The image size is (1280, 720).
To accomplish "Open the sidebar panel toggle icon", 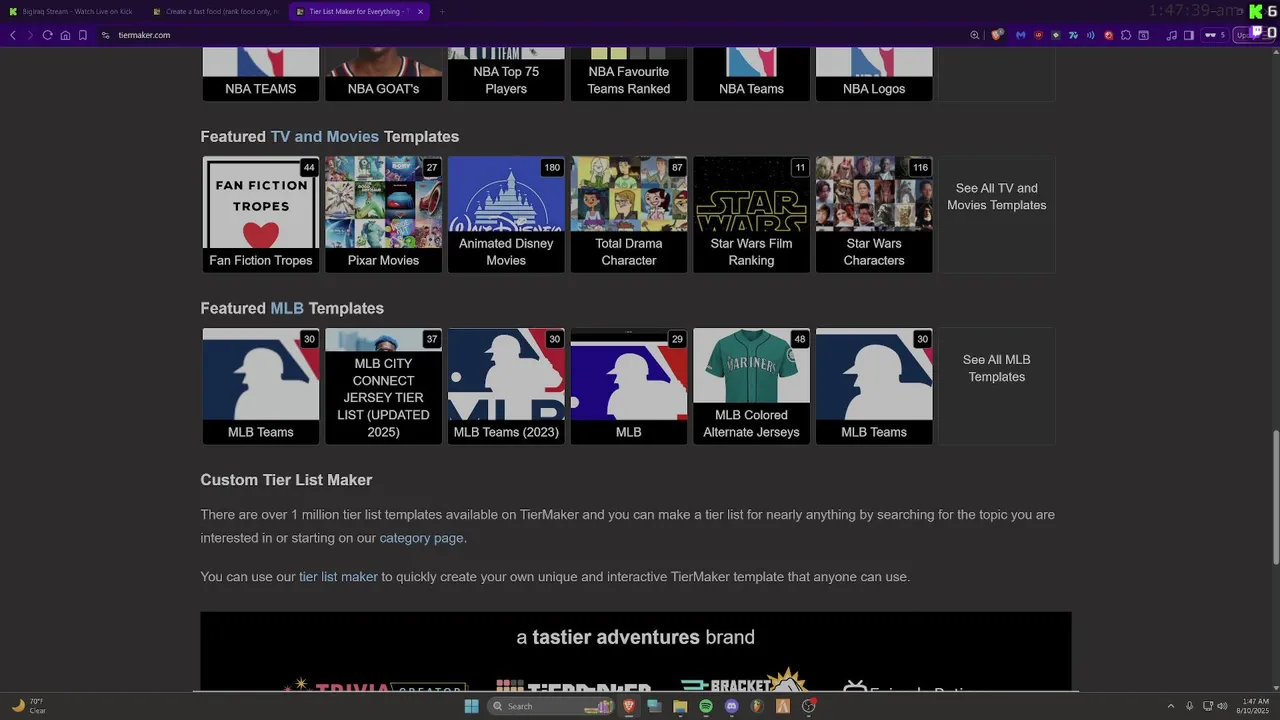I will [1189, 35].
